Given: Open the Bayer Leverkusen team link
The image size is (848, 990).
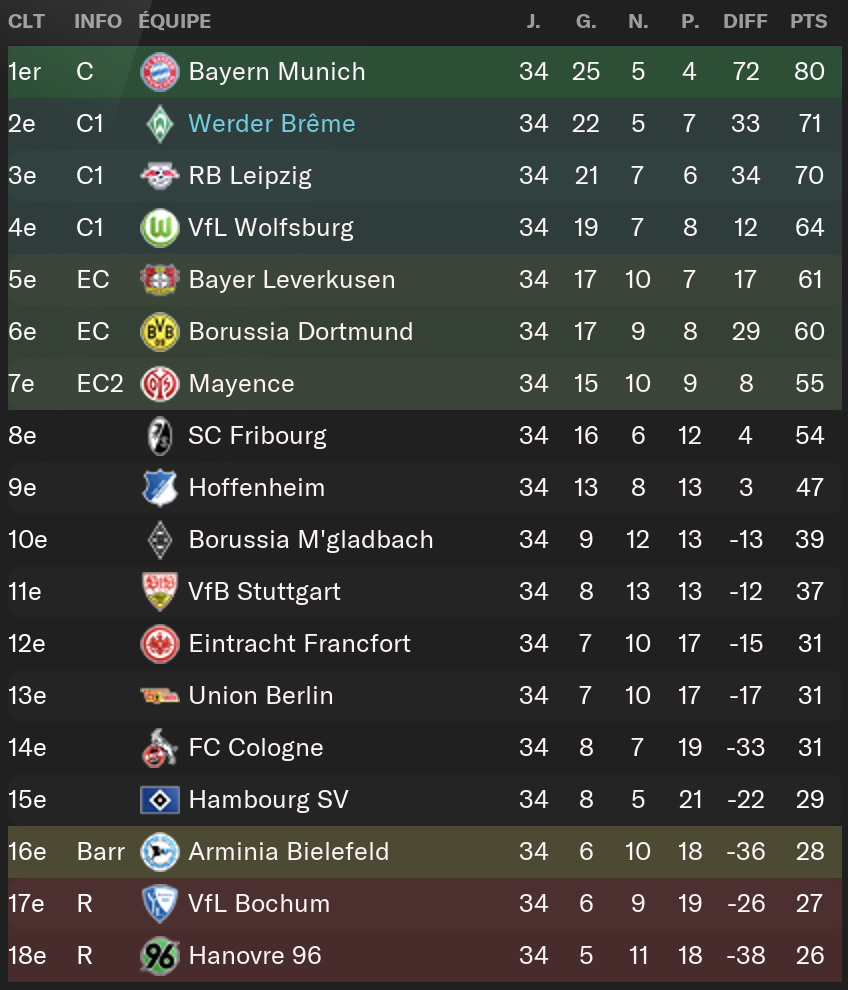Looking at the screenshot, I should coord(292,280).
